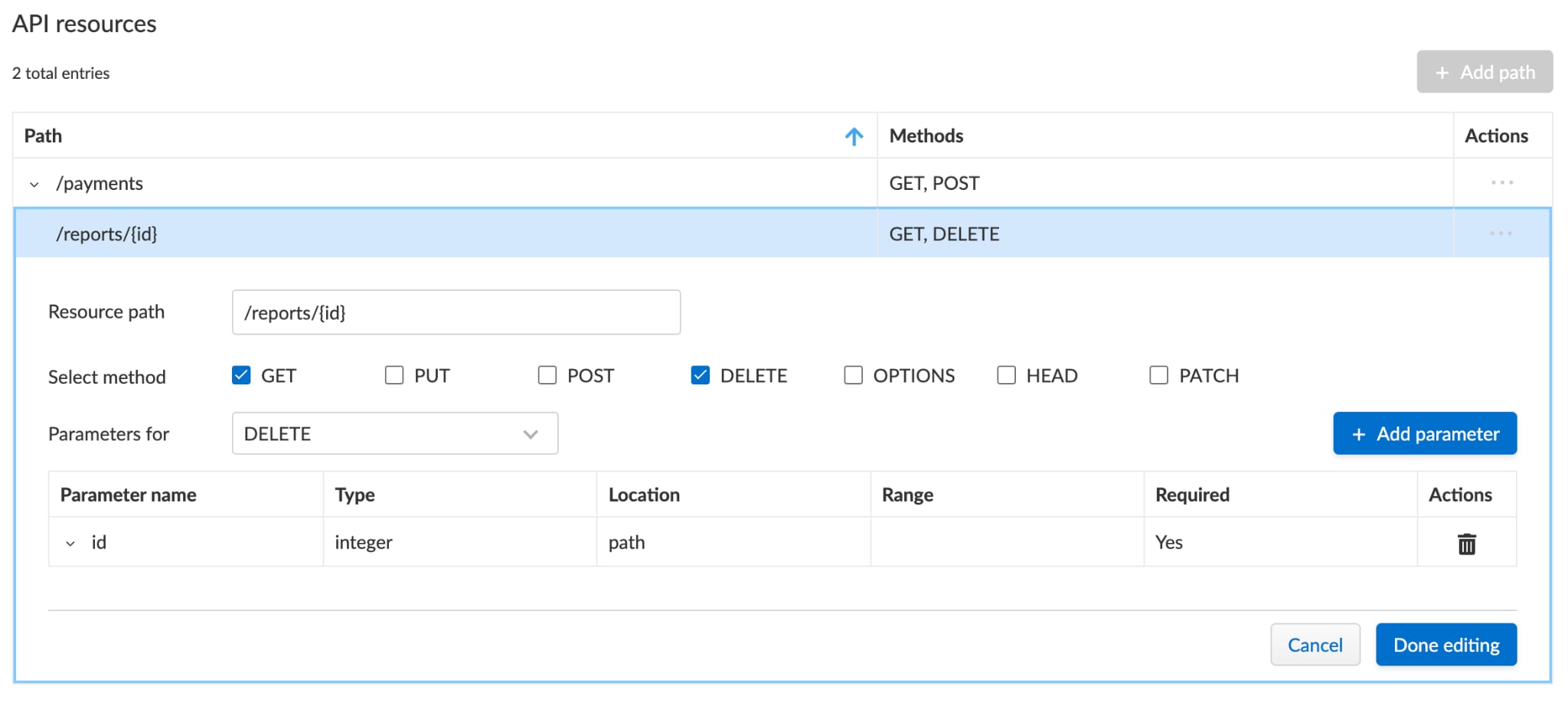Click the Done editing button
Screen dimensions: 1568x703
(x=1446, y=645)
